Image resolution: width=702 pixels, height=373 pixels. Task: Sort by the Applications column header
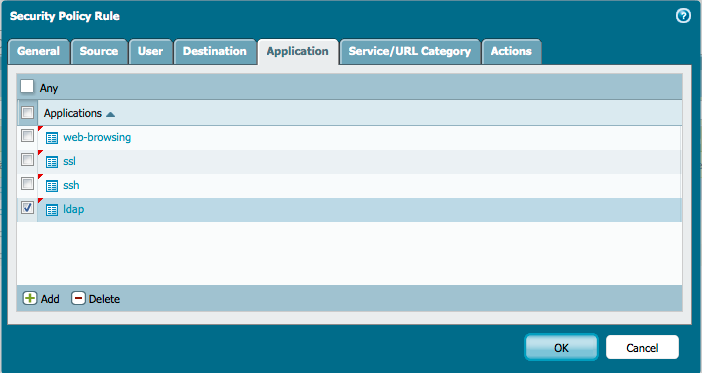click(360, 113)
